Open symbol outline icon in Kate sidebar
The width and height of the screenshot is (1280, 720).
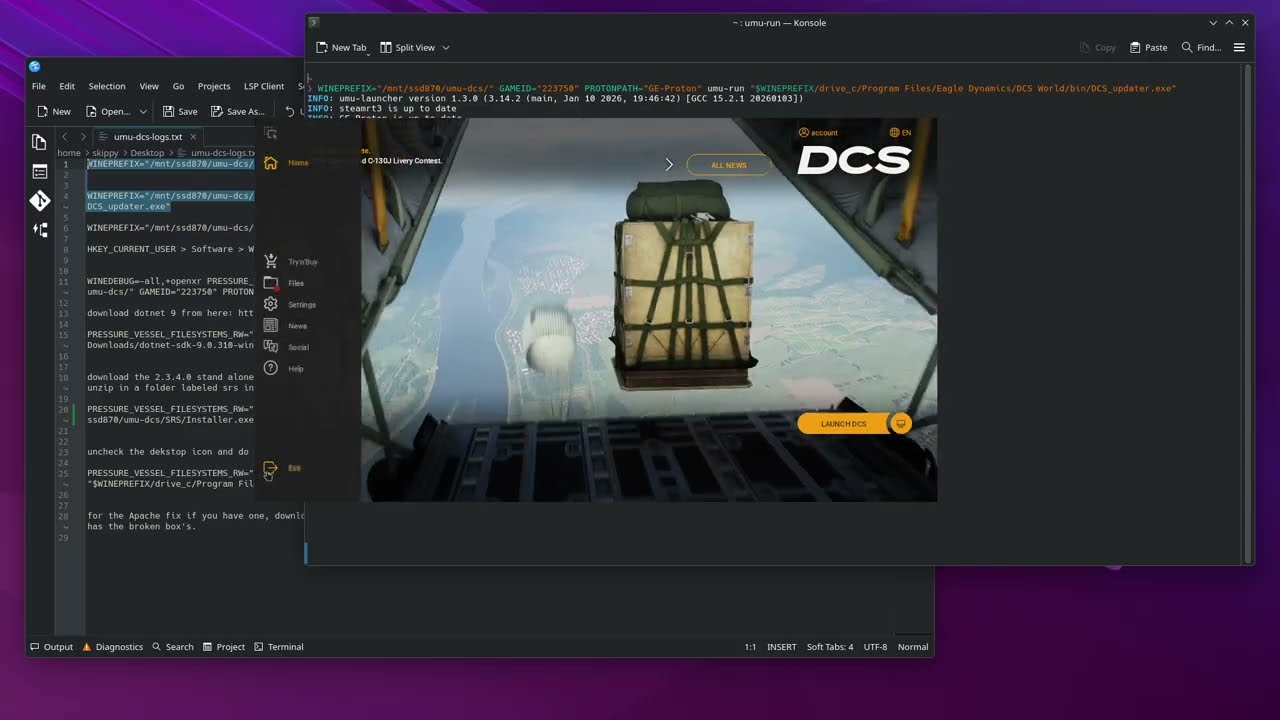40,230
